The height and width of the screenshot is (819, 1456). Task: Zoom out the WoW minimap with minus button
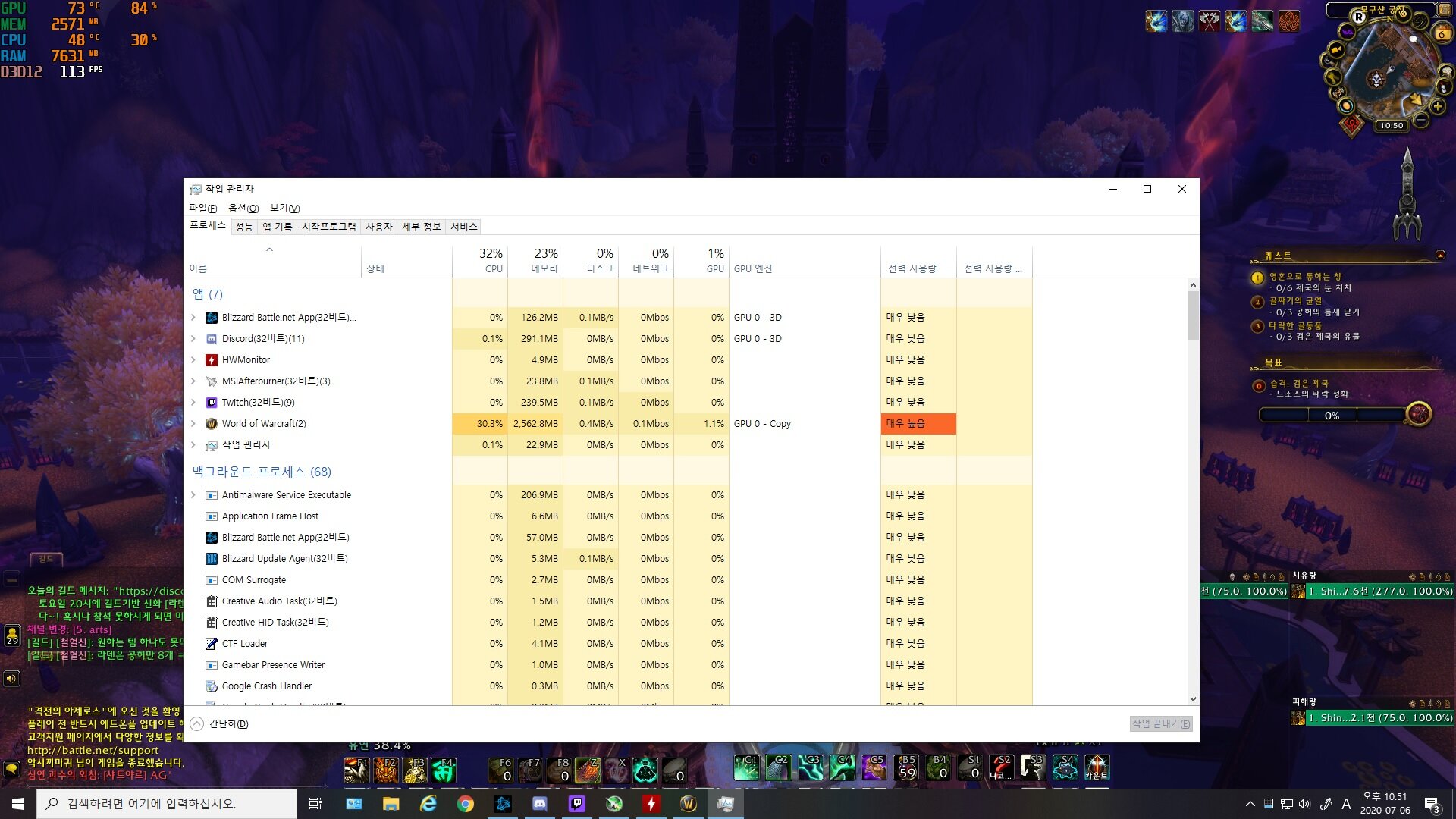point(1421,120)
